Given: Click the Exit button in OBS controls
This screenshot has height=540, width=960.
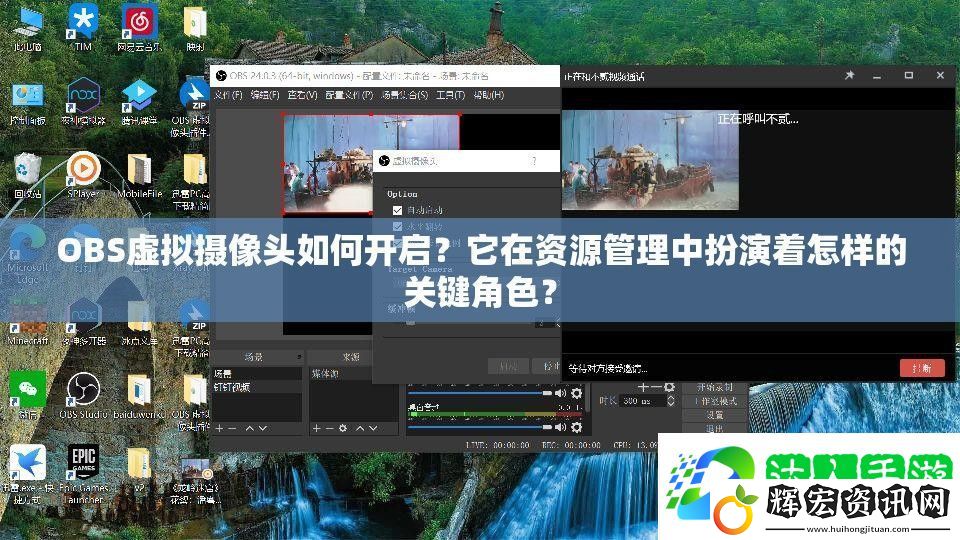Looking at the screenshot, I should click(x=714, y=429).
